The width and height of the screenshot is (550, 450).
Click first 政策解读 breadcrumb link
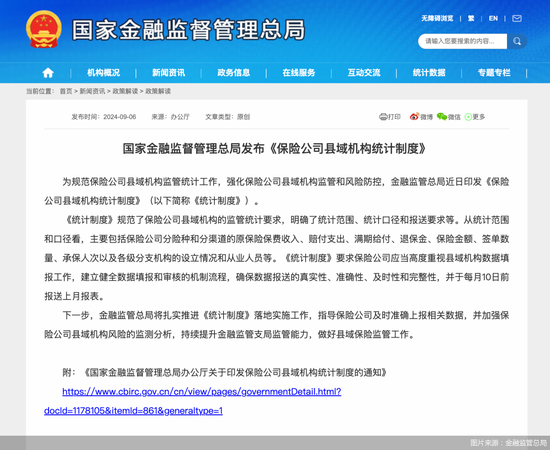coord(125,91)
